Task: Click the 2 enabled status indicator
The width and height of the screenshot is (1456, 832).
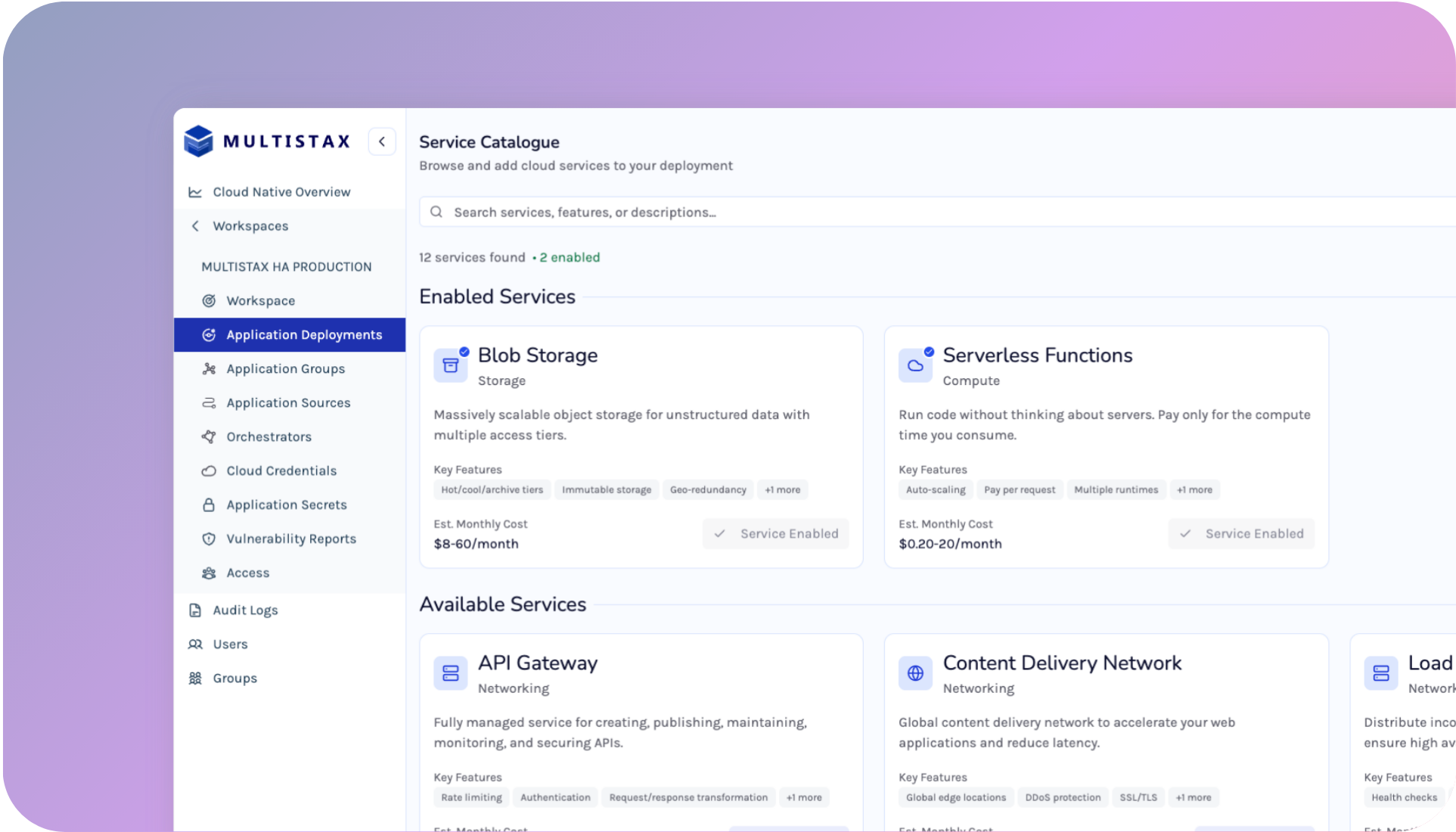Action: (x=570, y=257)
